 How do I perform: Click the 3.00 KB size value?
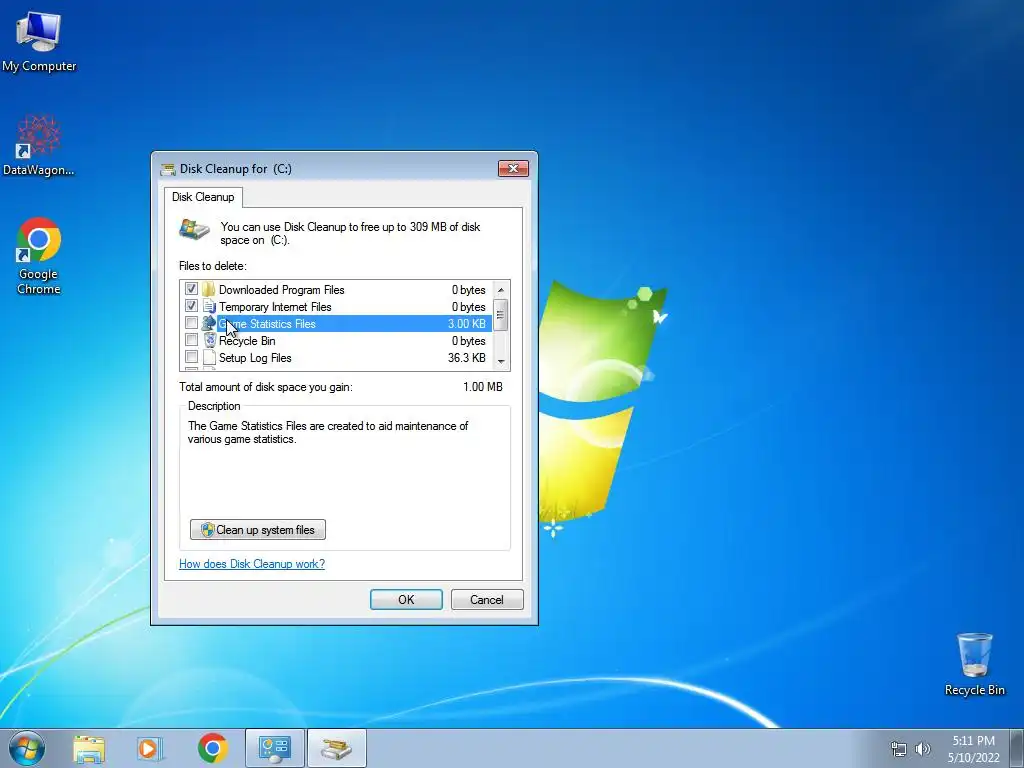click(466, 324)
